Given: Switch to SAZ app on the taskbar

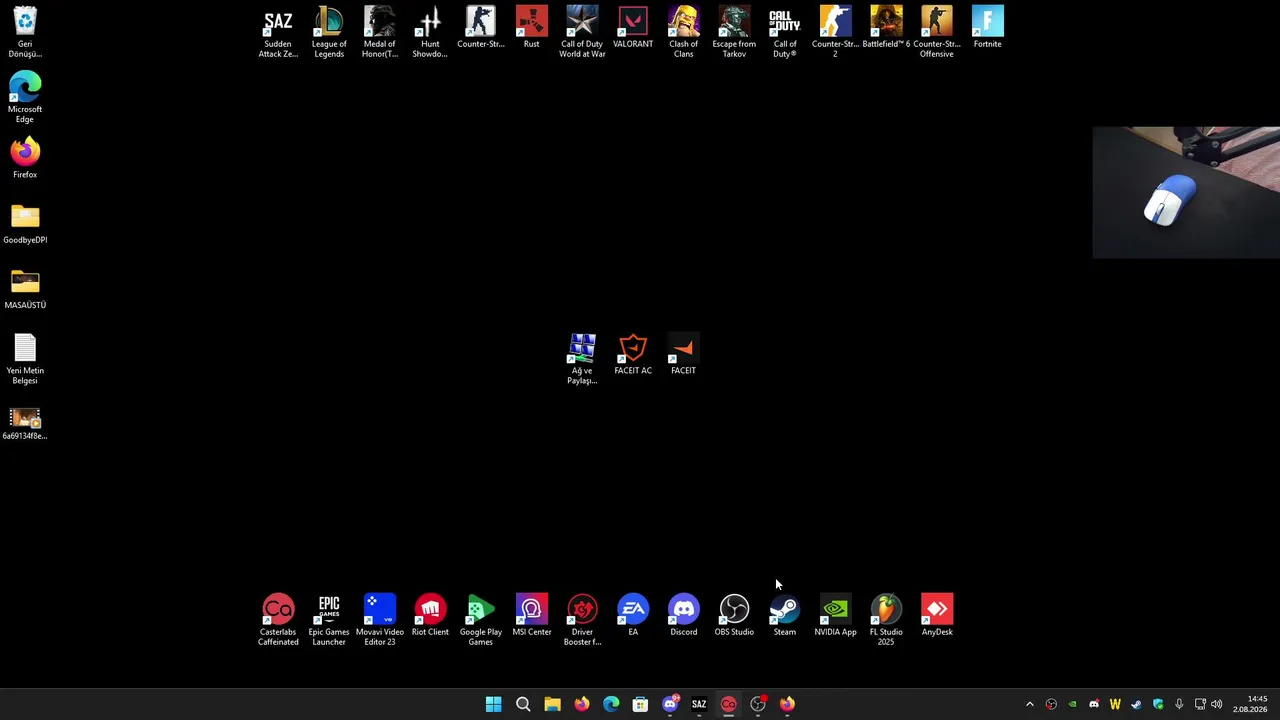Looking at the screenshot, I should [x=699, y=704].
